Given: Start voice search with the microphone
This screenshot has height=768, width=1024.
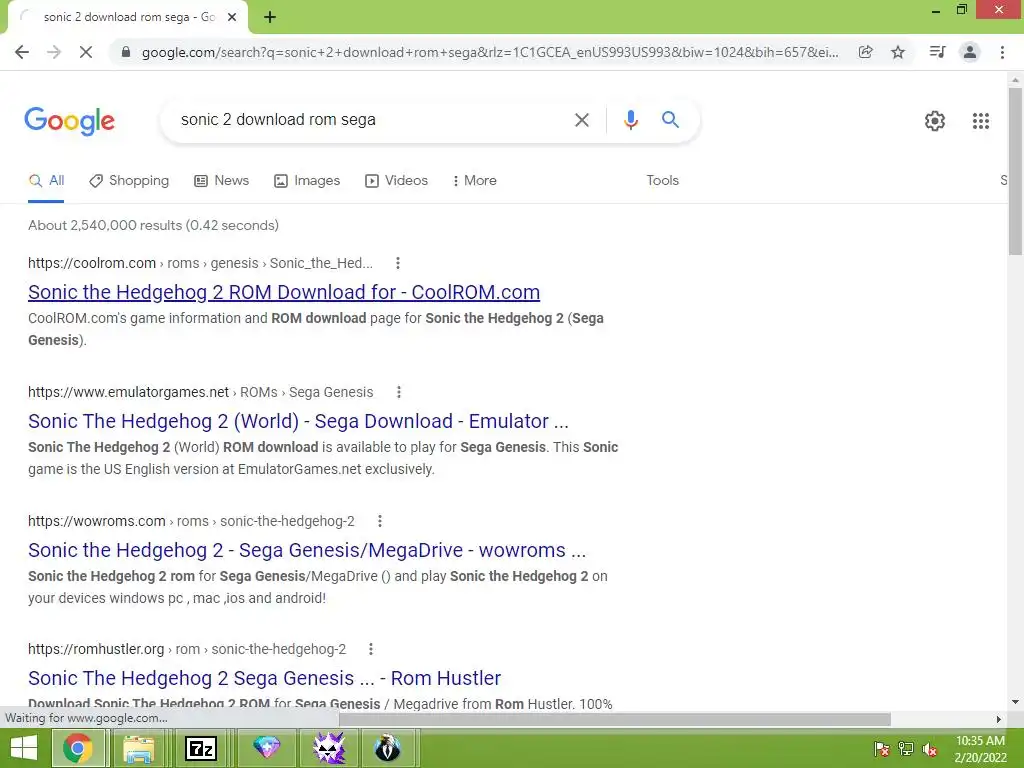Looking at the screenshot, I should pos(630,120).
